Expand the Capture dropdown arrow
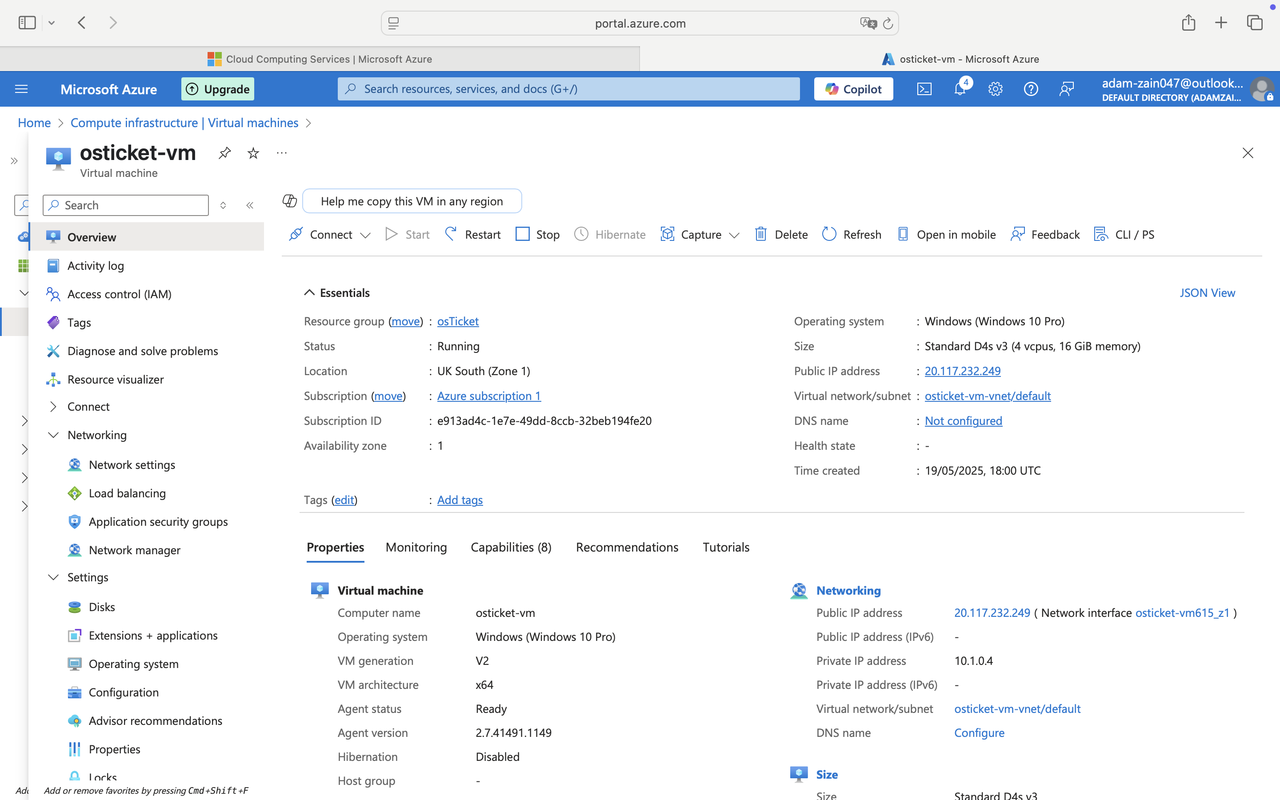1280x800 pixels. coord(734,235)
